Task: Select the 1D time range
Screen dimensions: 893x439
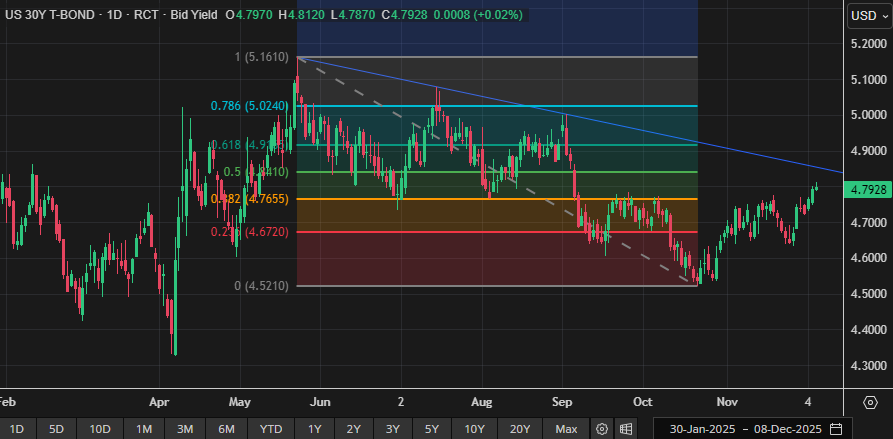Action: click(x=17, y=429)
